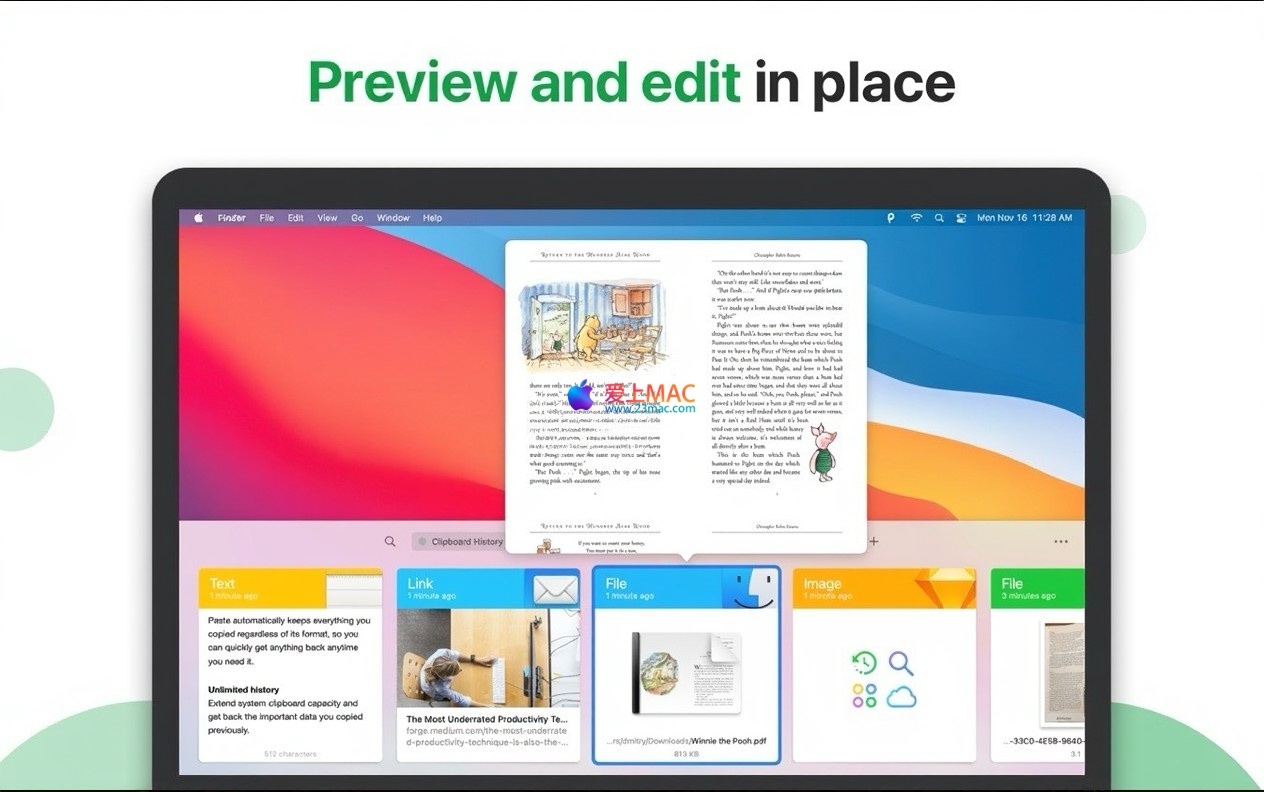Select the Text clipboard card
1264x792 pixels.
coord(290,665)
